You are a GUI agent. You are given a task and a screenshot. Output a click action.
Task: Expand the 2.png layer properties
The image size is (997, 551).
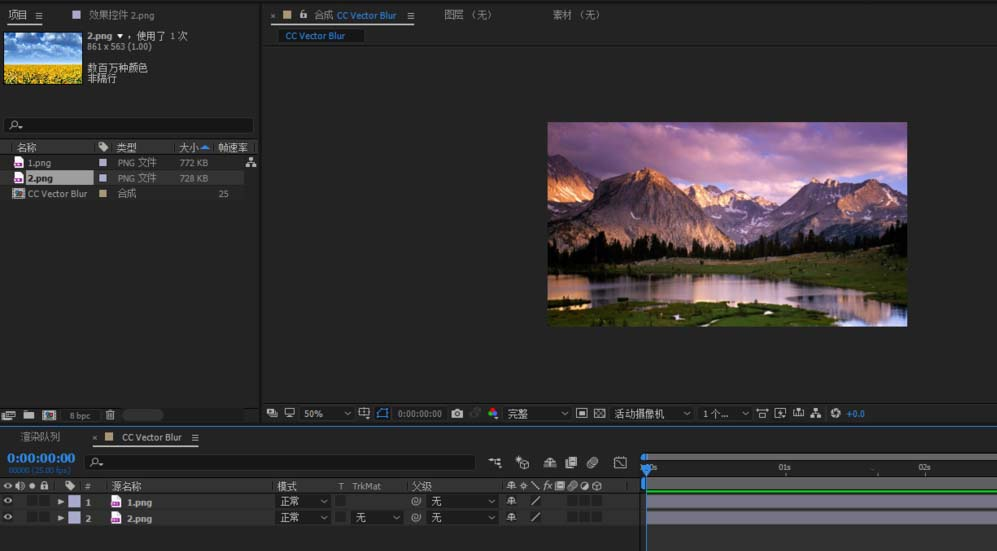coord(60,518)
